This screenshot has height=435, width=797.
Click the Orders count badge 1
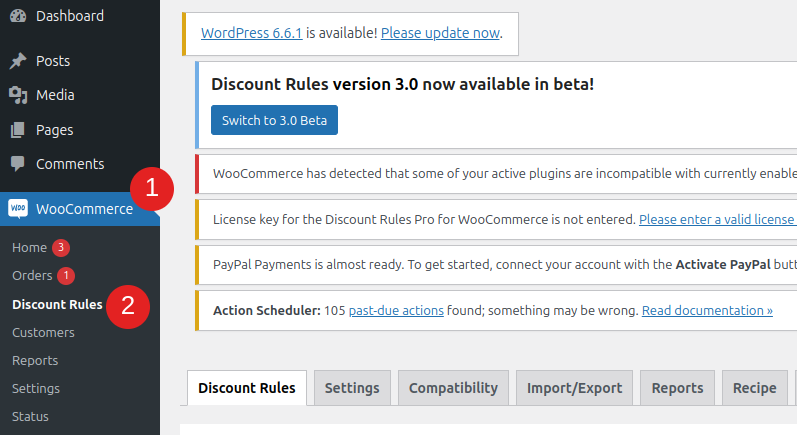pos(66,275)
